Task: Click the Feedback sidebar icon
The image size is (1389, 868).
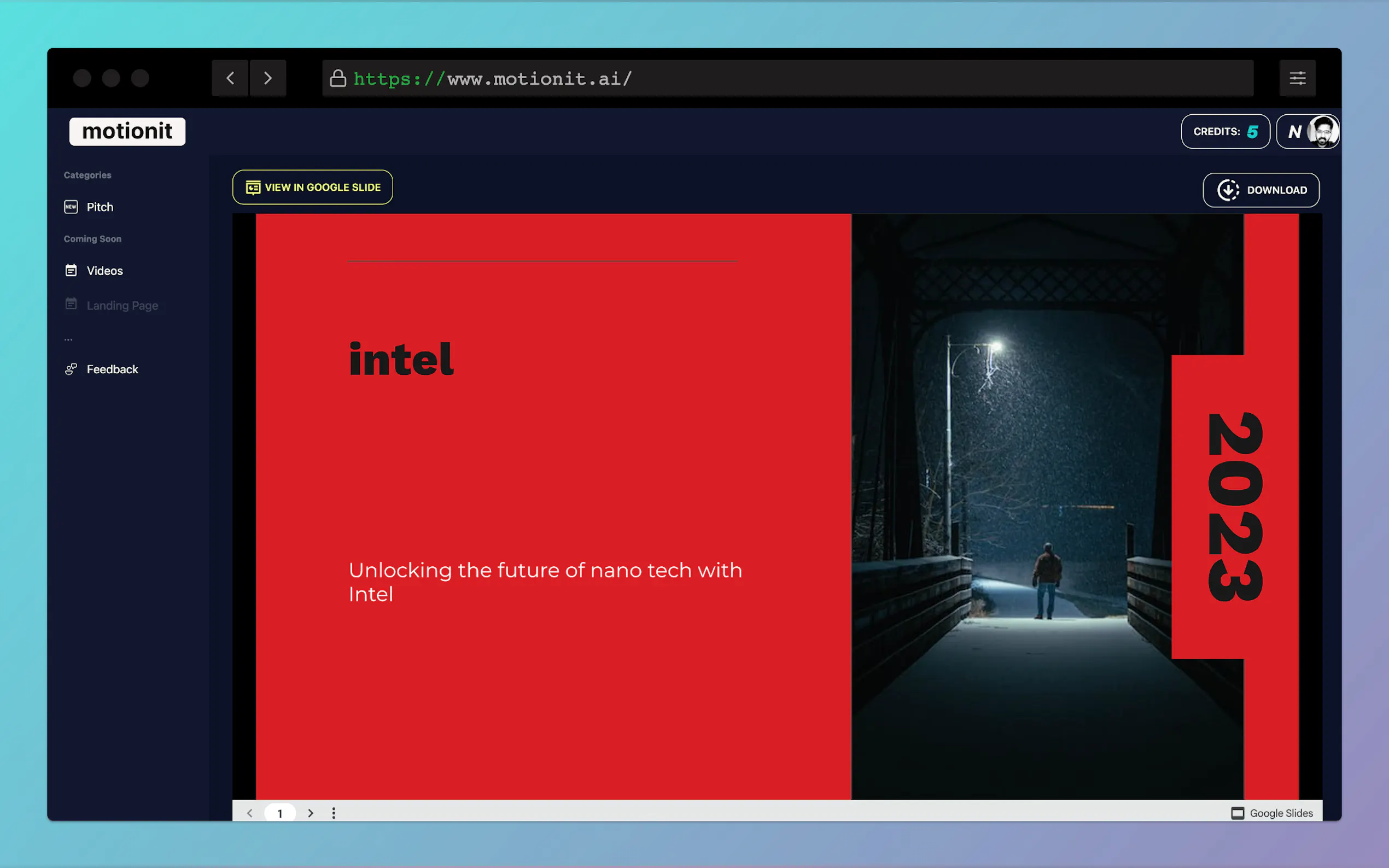Action: point(71,369)
